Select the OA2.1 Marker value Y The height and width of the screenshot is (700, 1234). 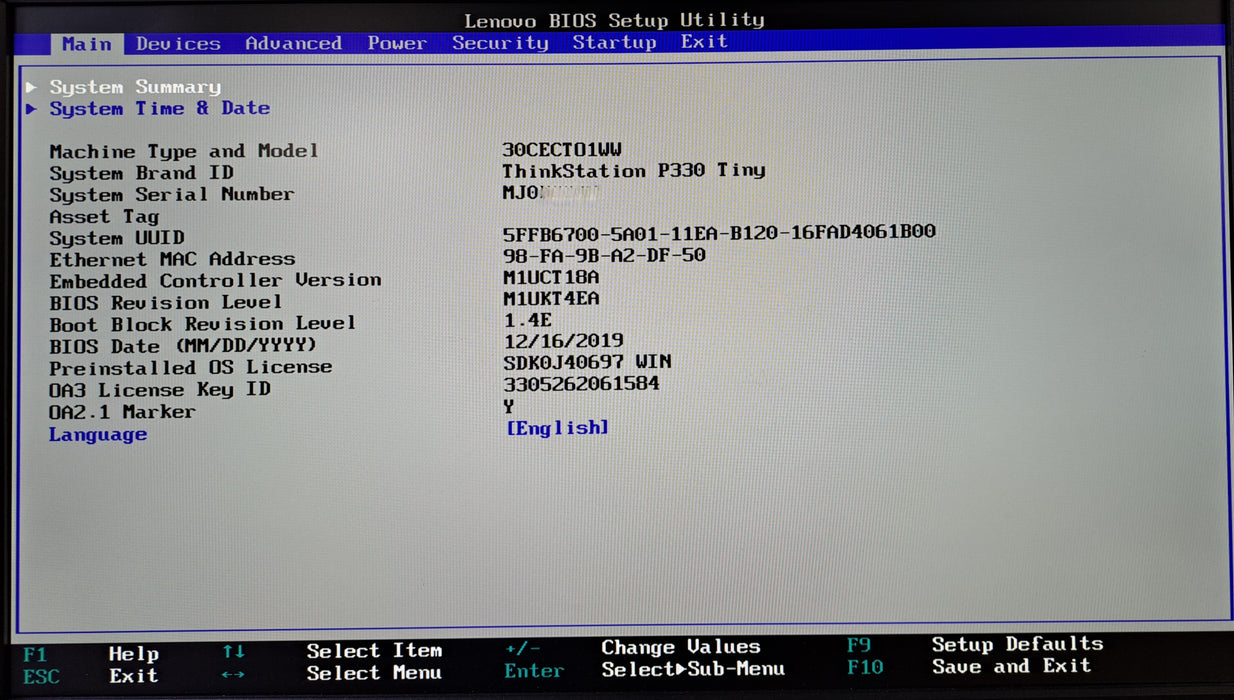pos(509,406)
